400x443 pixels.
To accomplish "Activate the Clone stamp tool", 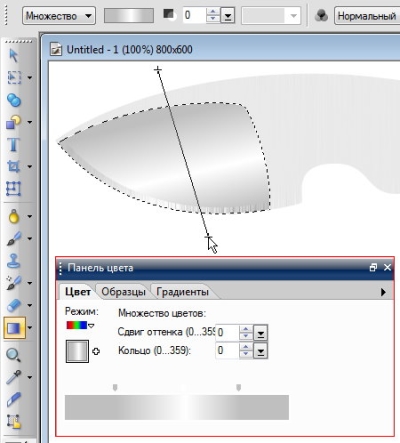I will pos(13,261).
